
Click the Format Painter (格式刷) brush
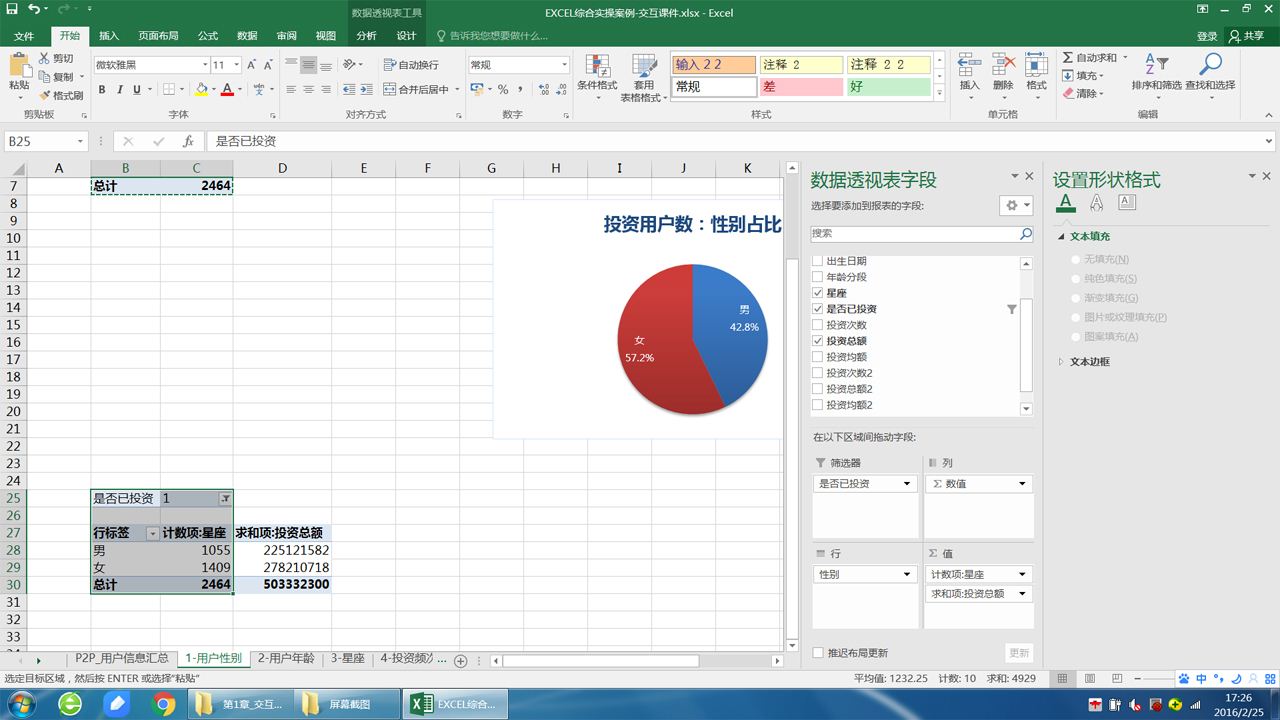(x=45, y=95)
